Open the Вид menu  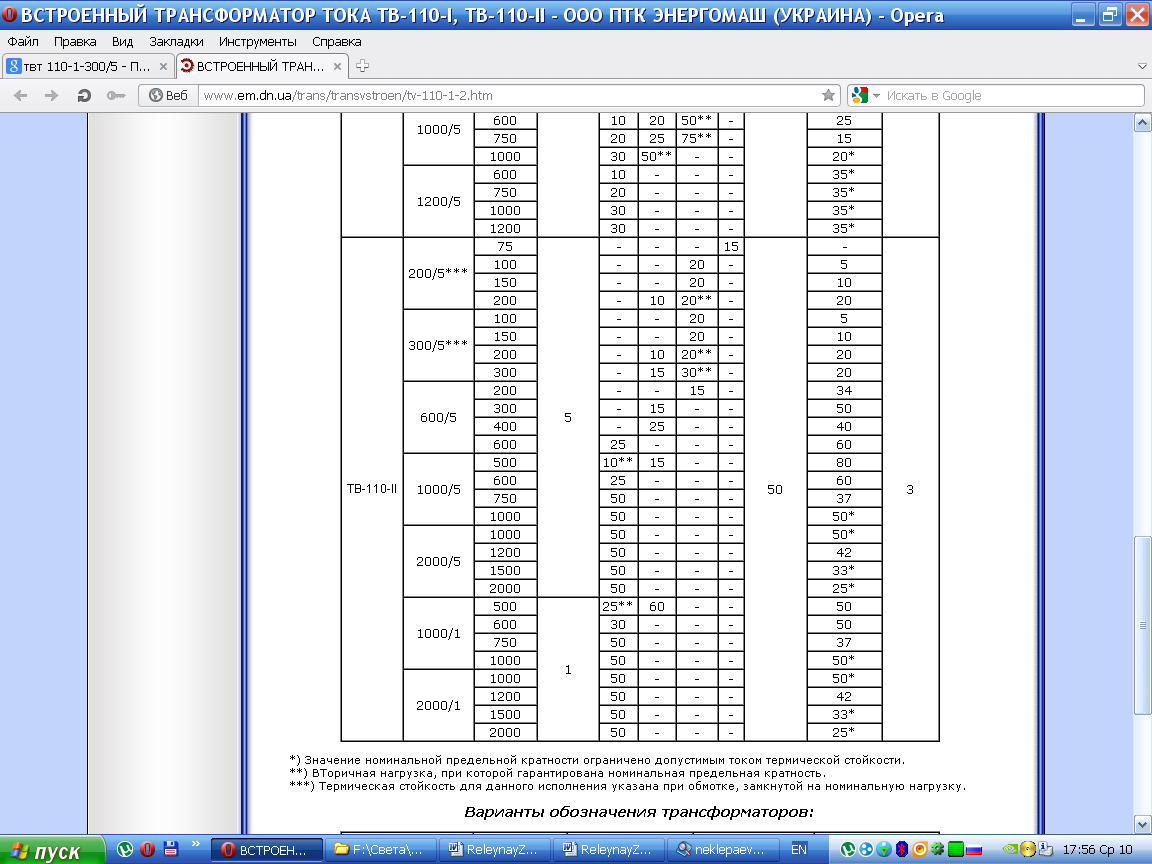click(122, 42)
